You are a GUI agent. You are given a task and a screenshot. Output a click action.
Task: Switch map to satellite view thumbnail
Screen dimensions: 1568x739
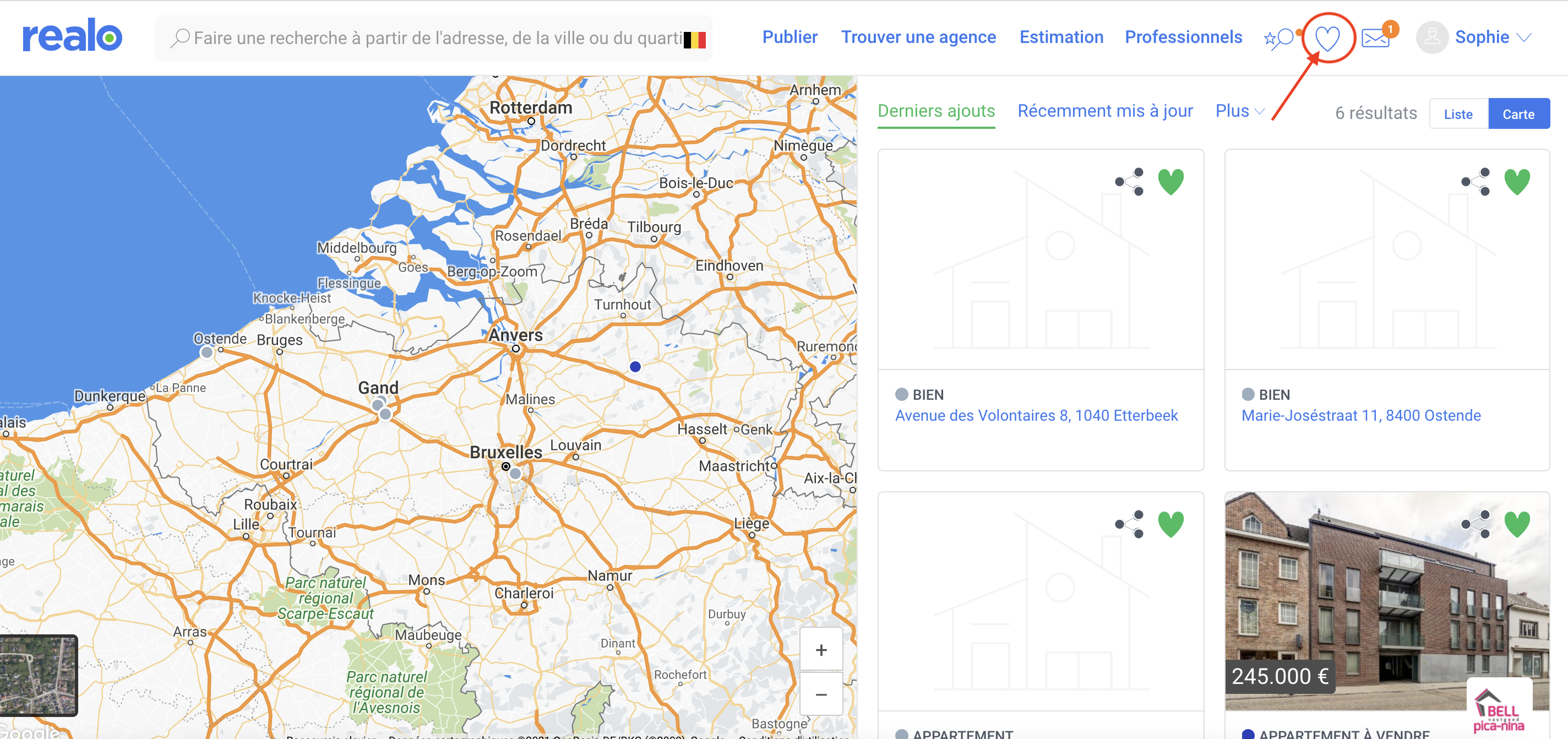[x=39, y=675]
